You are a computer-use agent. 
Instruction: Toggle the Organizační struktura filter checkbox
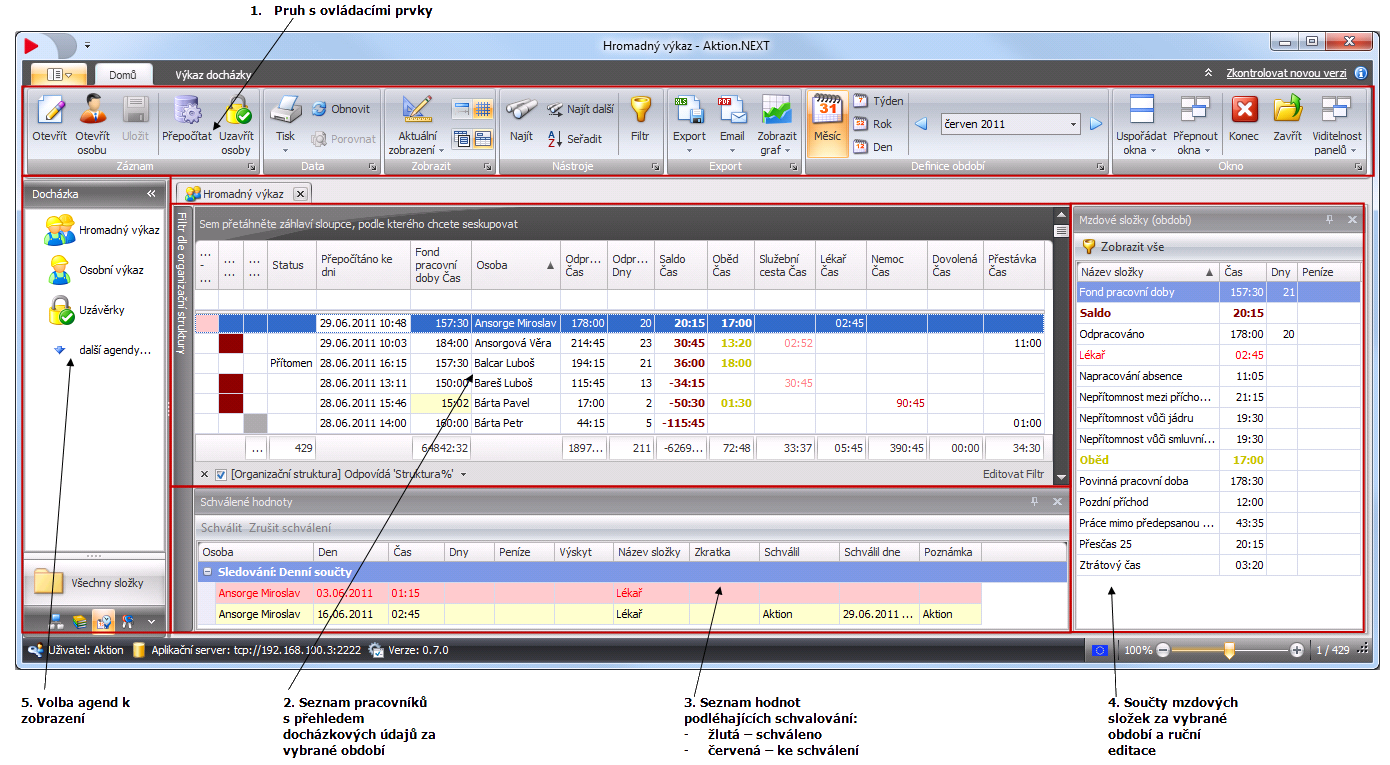(x=221, y=475)
